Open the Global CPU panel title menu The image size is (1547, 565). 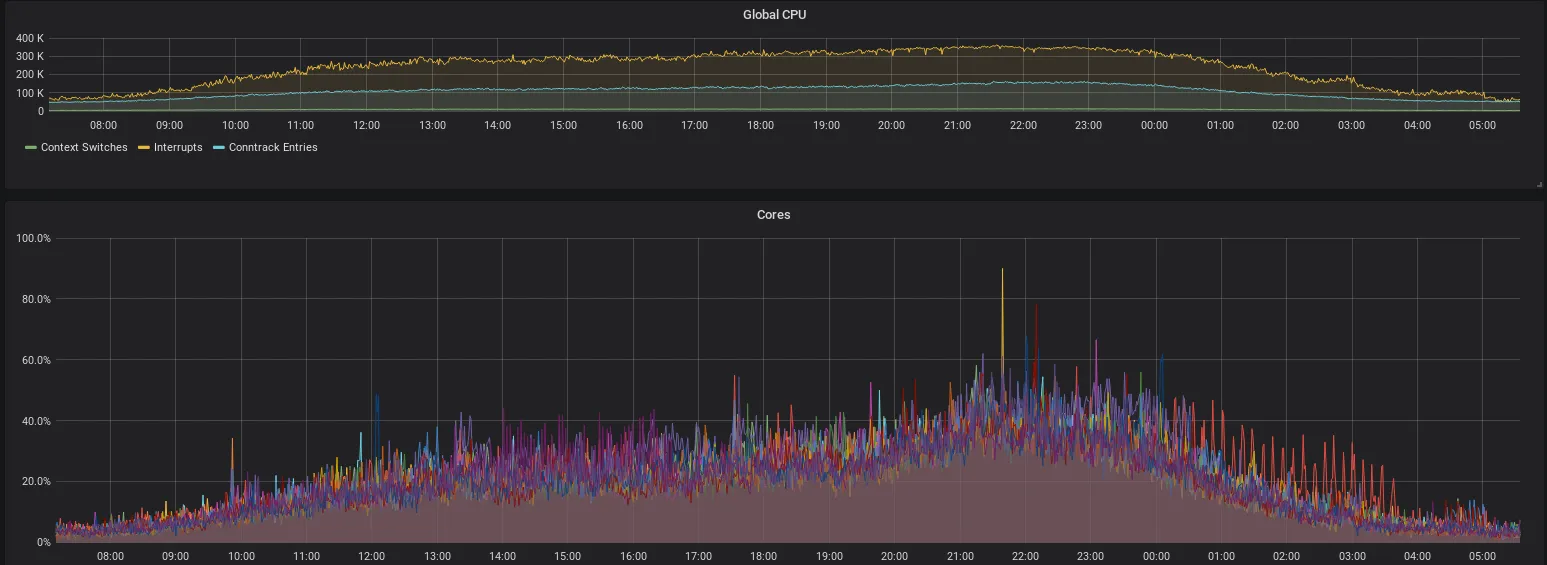point(773,15)
